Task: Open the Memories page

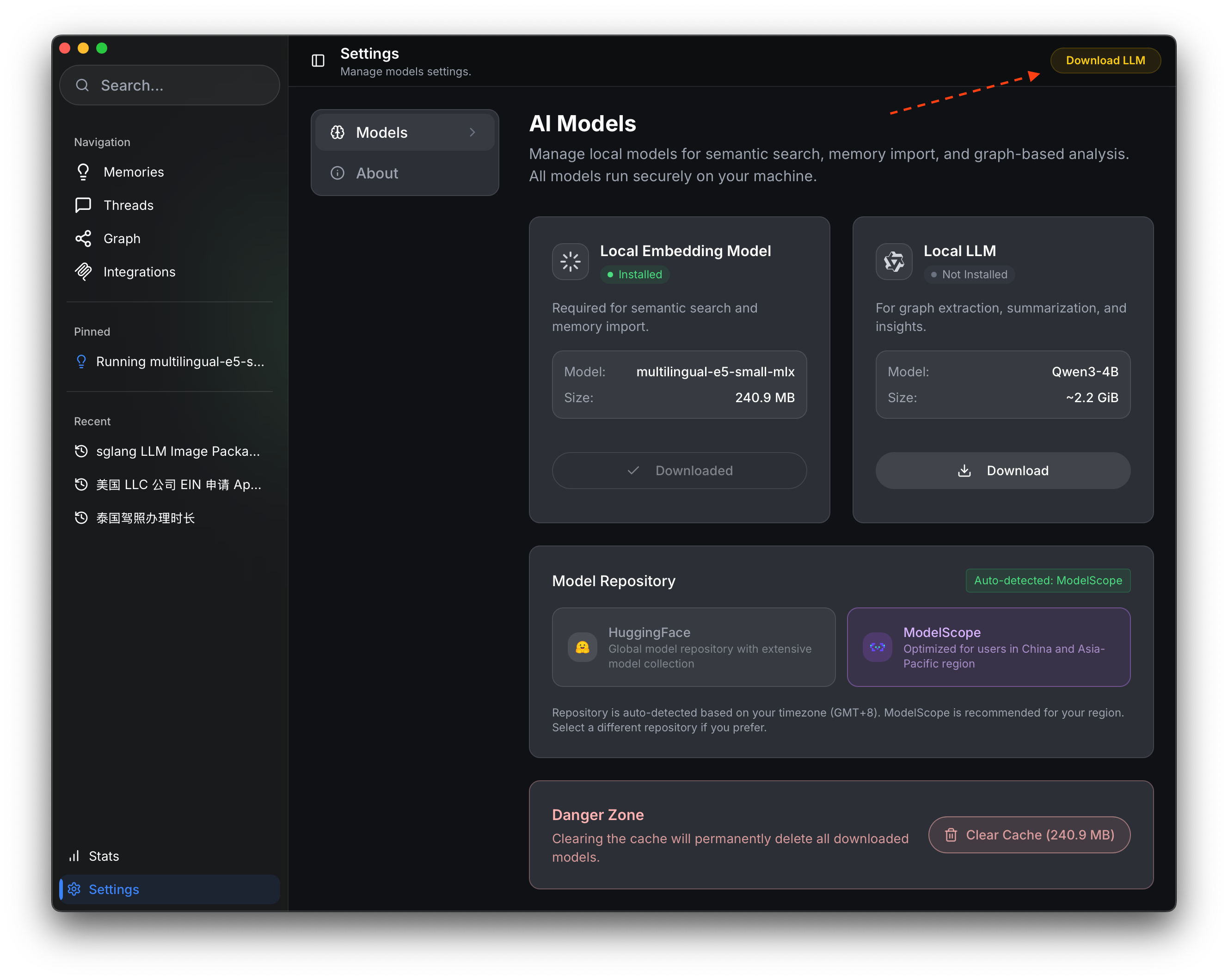Action: tap(169, 172)
